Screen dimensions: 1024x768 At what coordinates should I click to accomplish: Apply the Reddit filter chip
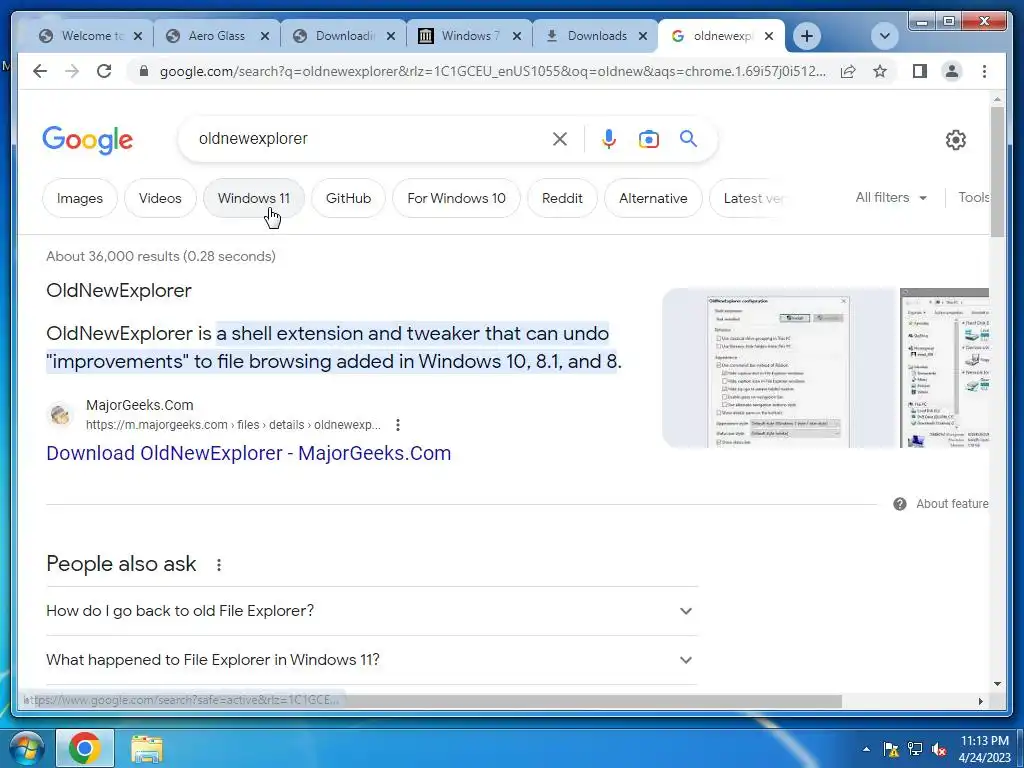562,198
